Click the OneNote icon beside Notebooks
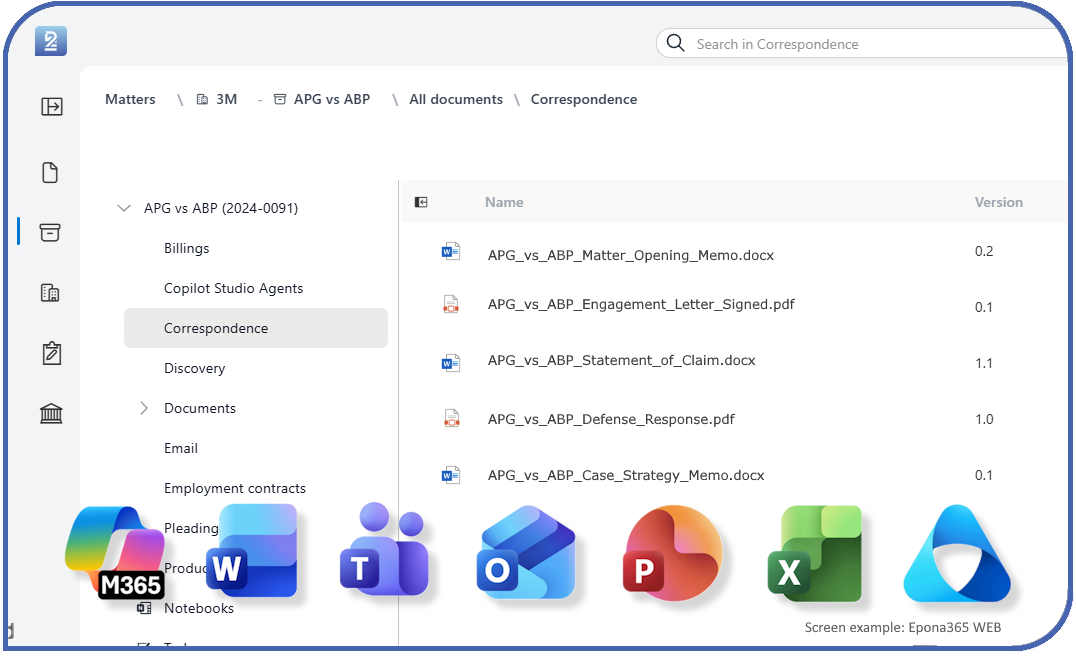The image size is (1076, 660). click(144, 608)
